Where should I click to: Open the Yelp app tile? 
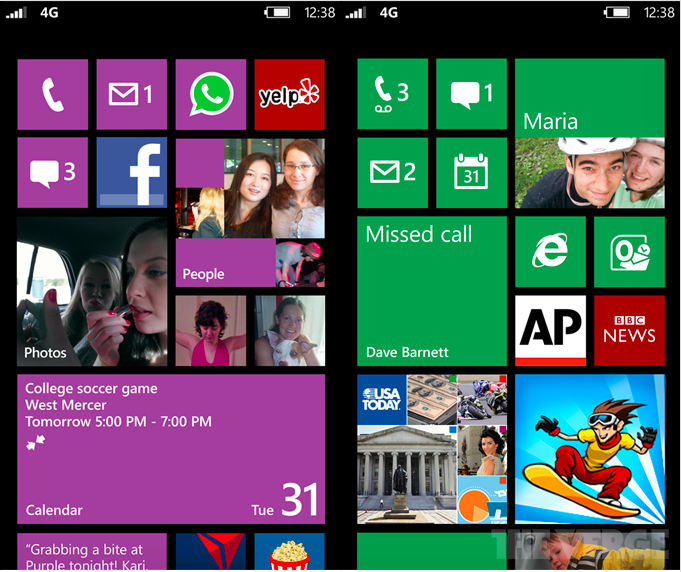click(x=289, y=95)
